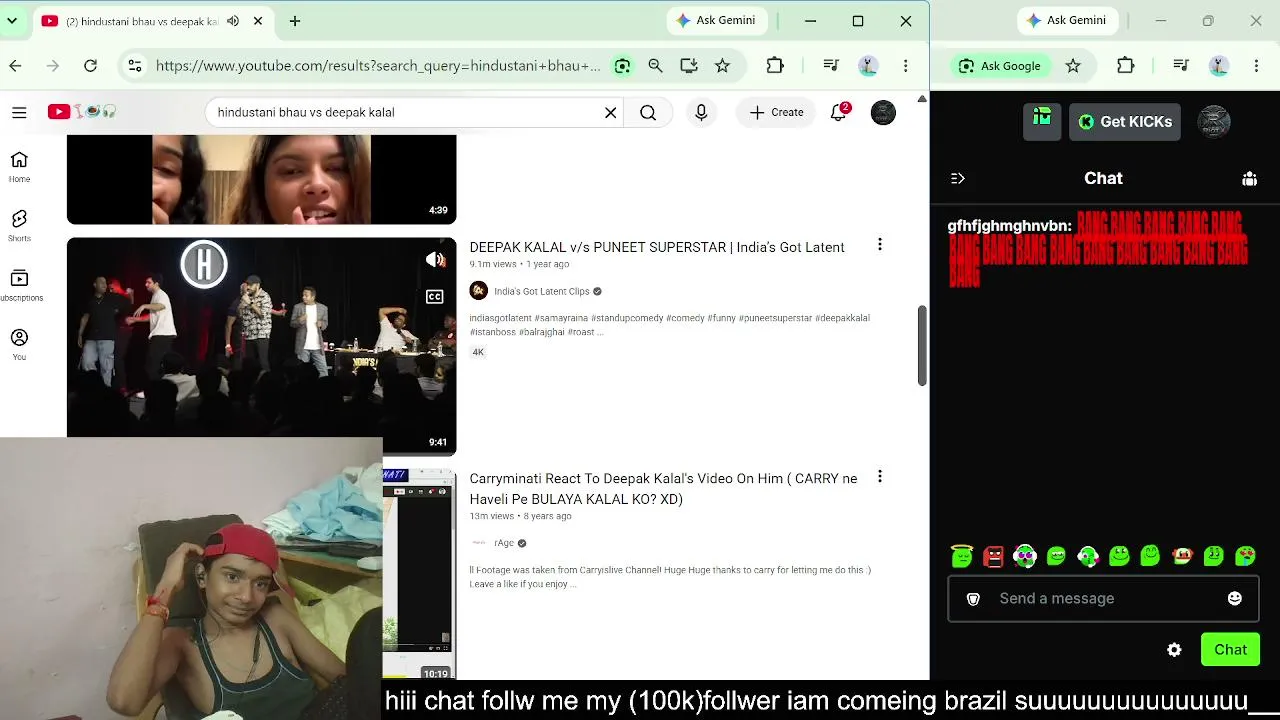Open chat identity shield icon
This screenshot has height=720, width=1280.
click(973, 598)
